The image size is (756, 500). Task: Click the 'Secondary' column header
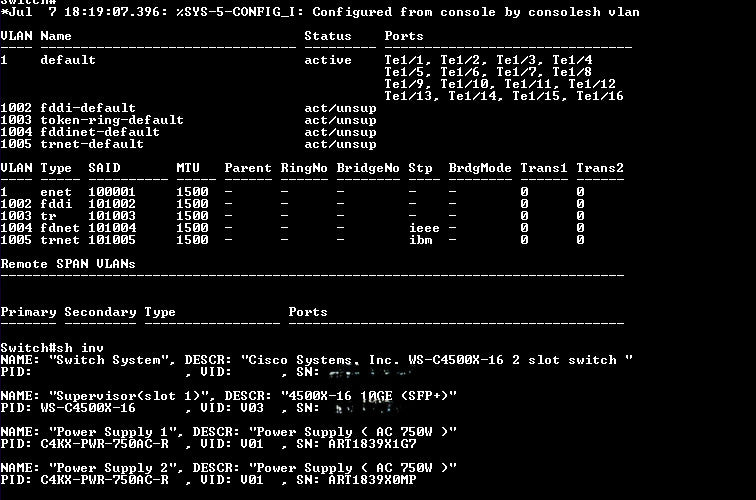click(x=100, y=312)
